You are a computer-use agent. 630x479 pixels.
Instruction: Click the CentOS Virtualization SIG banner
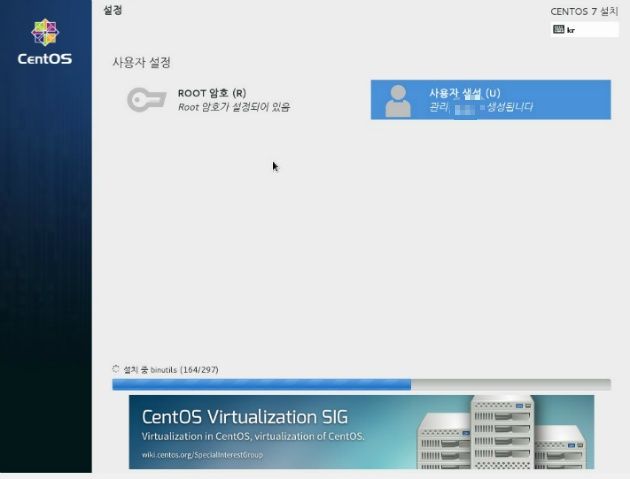(361, 432)
